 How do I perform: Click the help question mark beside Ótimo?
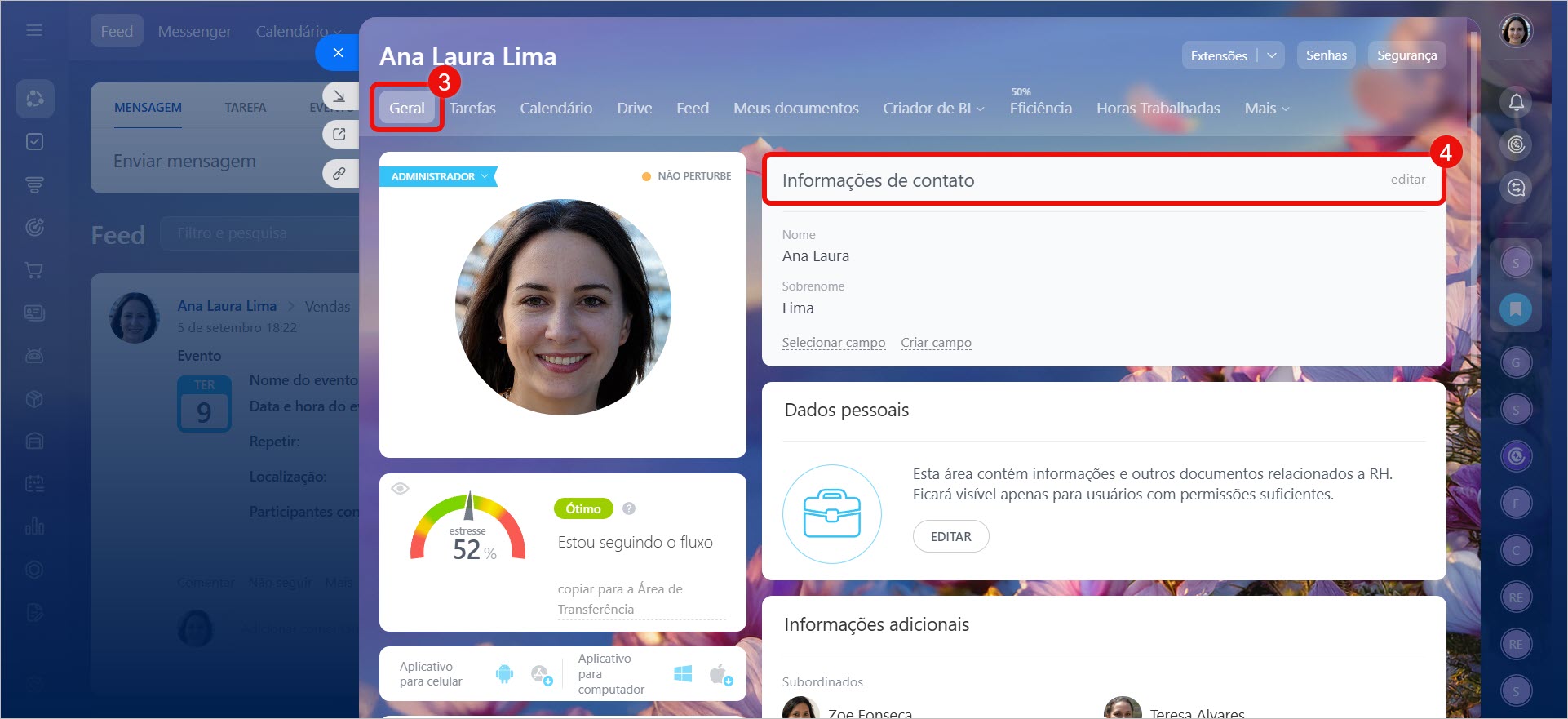[629, 508]
